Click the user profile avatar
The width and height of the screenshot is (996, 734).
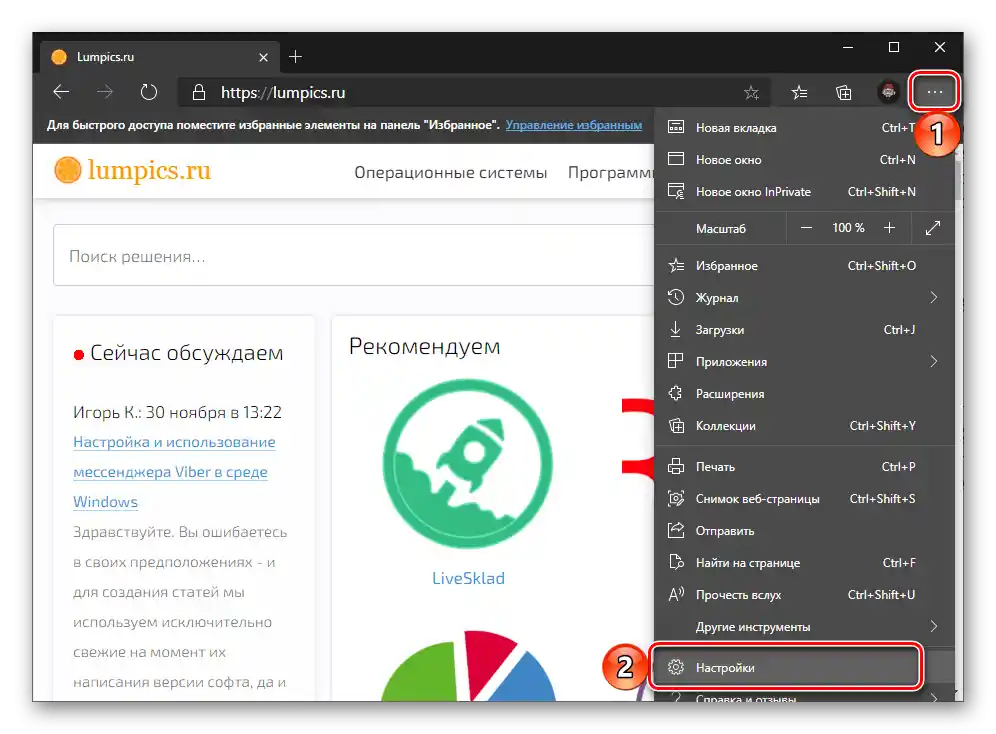[x=888, y=92]
